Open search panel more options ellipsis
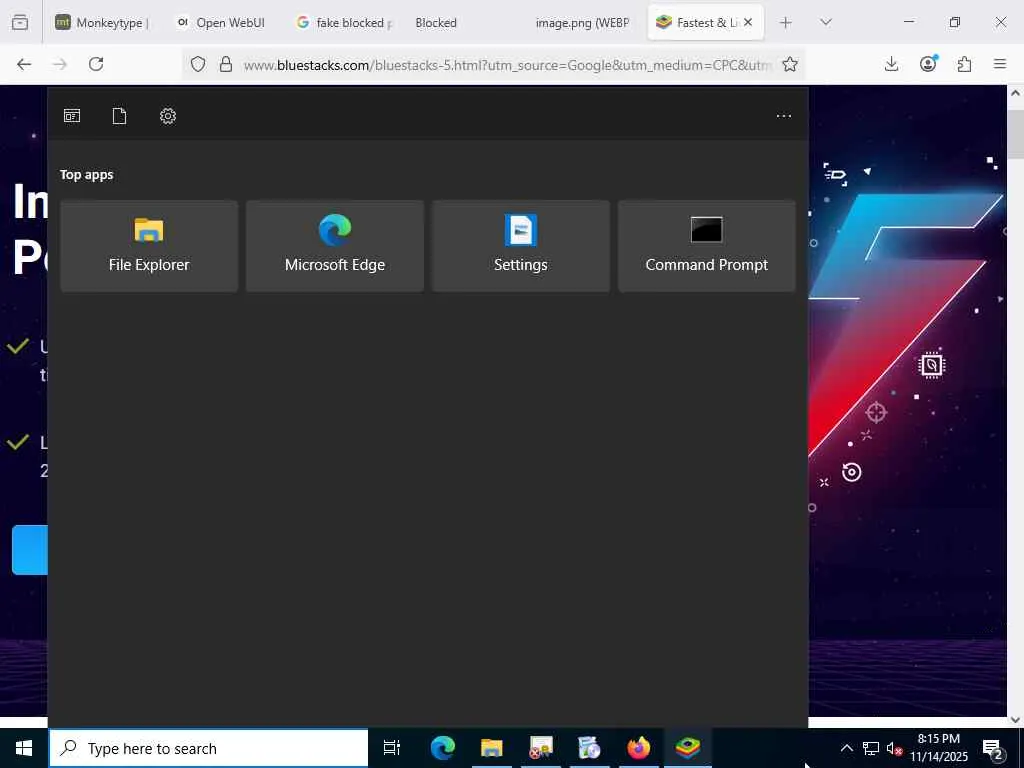The height and width of the screenshot is (768, 1024). tap(784, 116)
